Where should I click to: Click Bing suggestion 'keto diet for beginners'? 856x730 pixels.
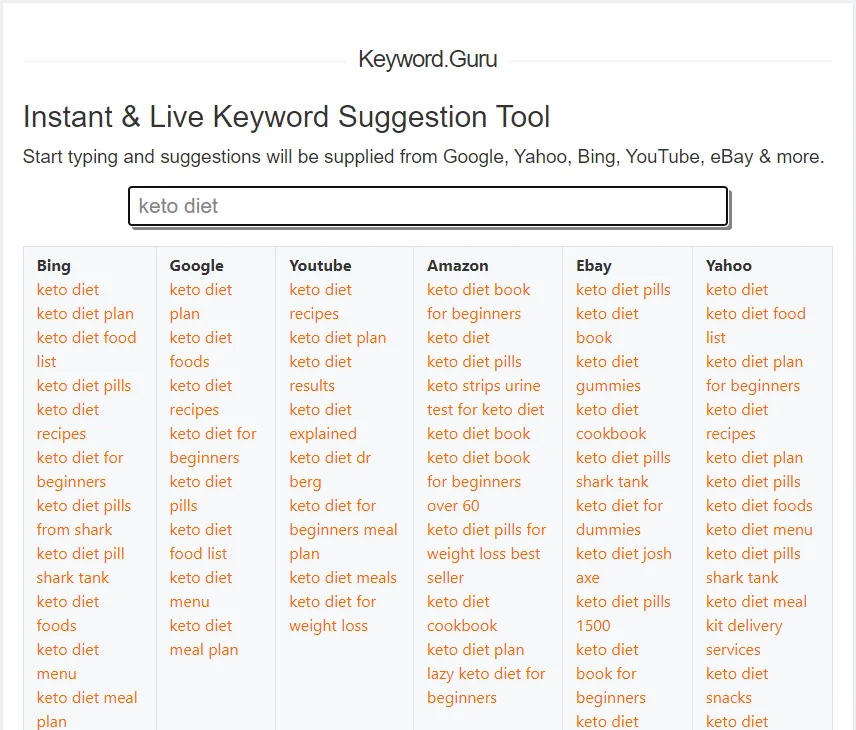pyautogui.click(x=80, y=470)
